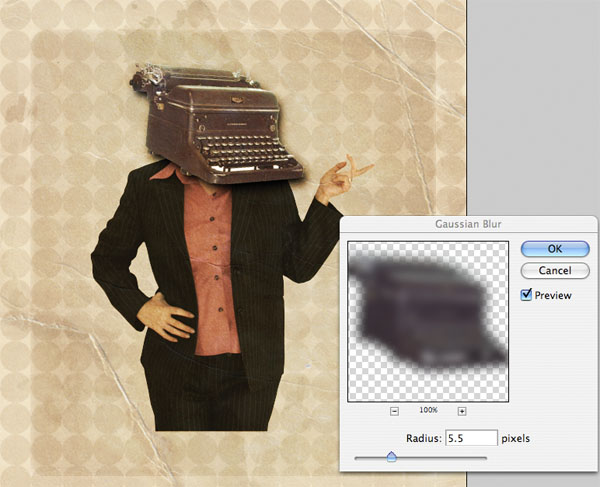Image resolution: width=600 pixels, height=487 pixels.
Task: Cancel the Gaussian Blur dialog
Action: 555,270
